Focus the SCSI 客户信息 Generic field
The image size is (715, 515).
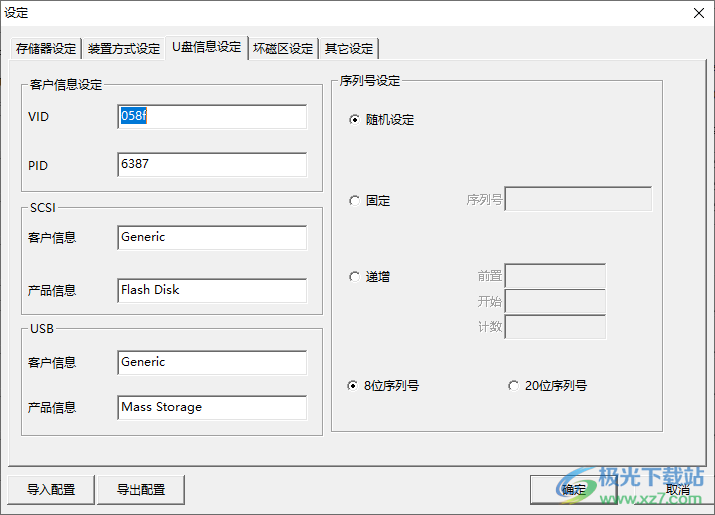coord(212,238)
